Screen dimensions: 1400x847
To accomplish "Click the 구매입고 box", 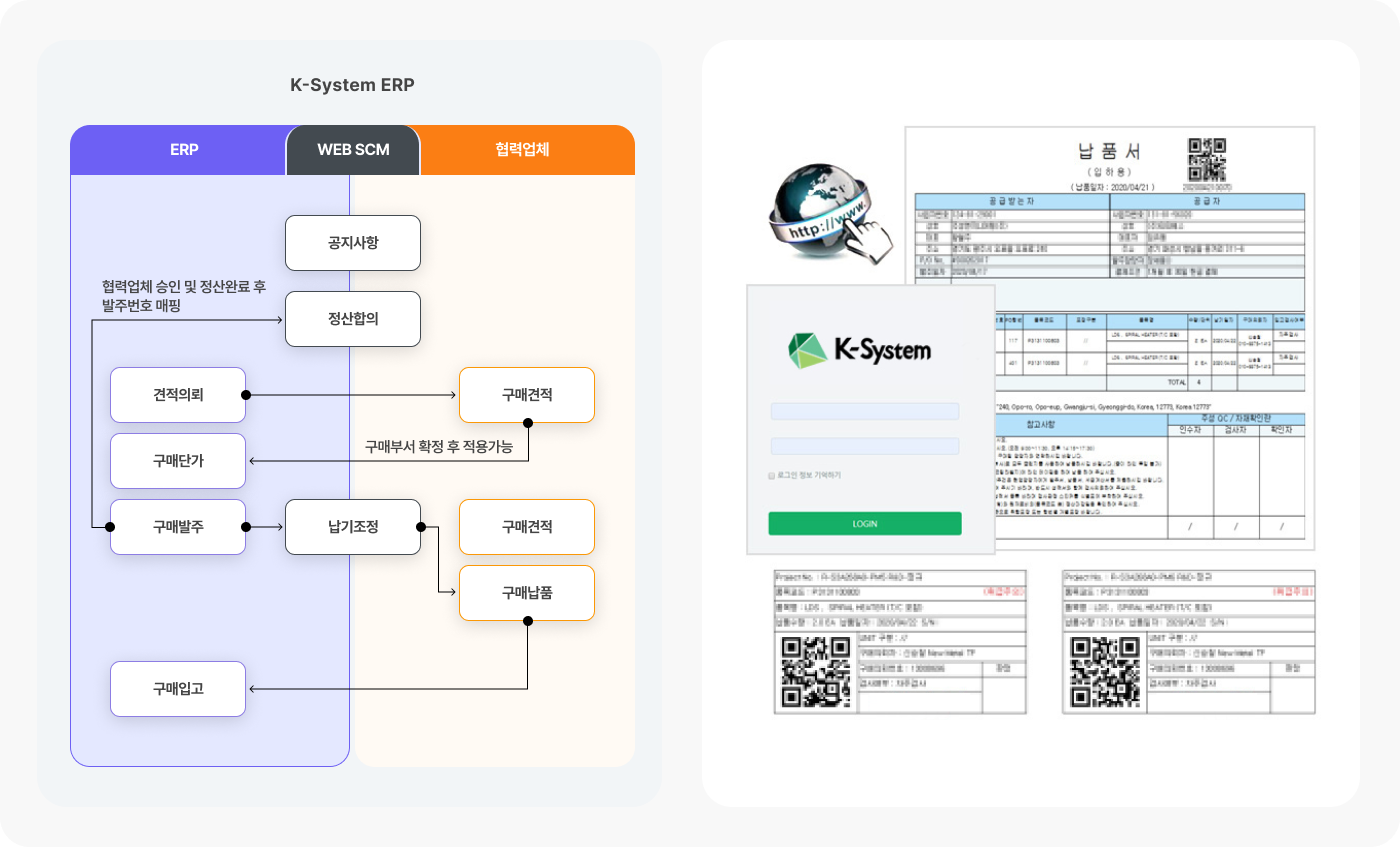I will point(178,689).
